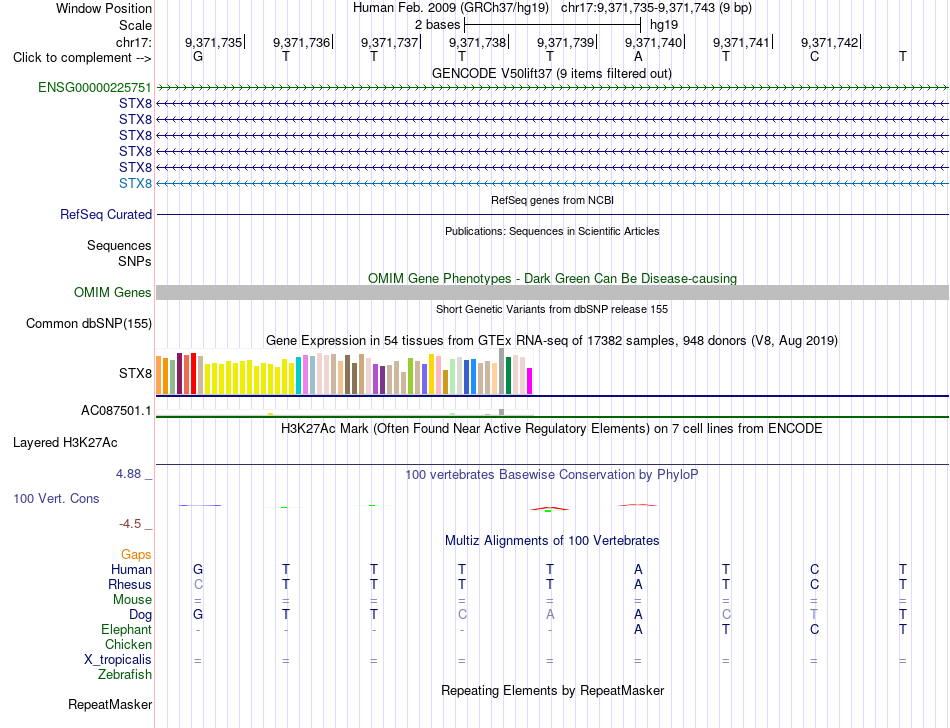The height and width of the screenshot is (728, 950).
Task: Select the Zebrafish species row label
Action: pyautogui.click(x=125, y=674)
